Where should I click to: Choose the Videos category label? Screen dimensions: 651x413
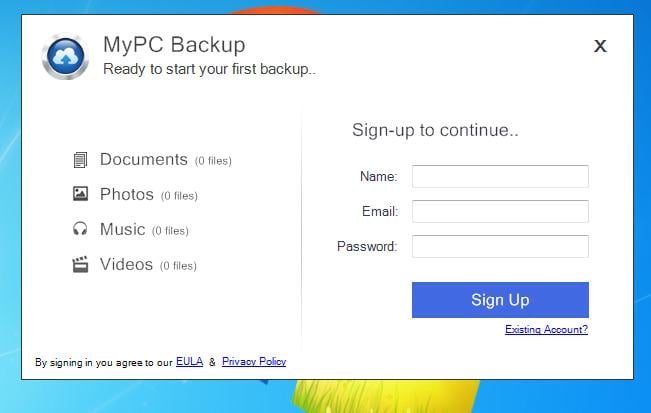pos(127,264)
